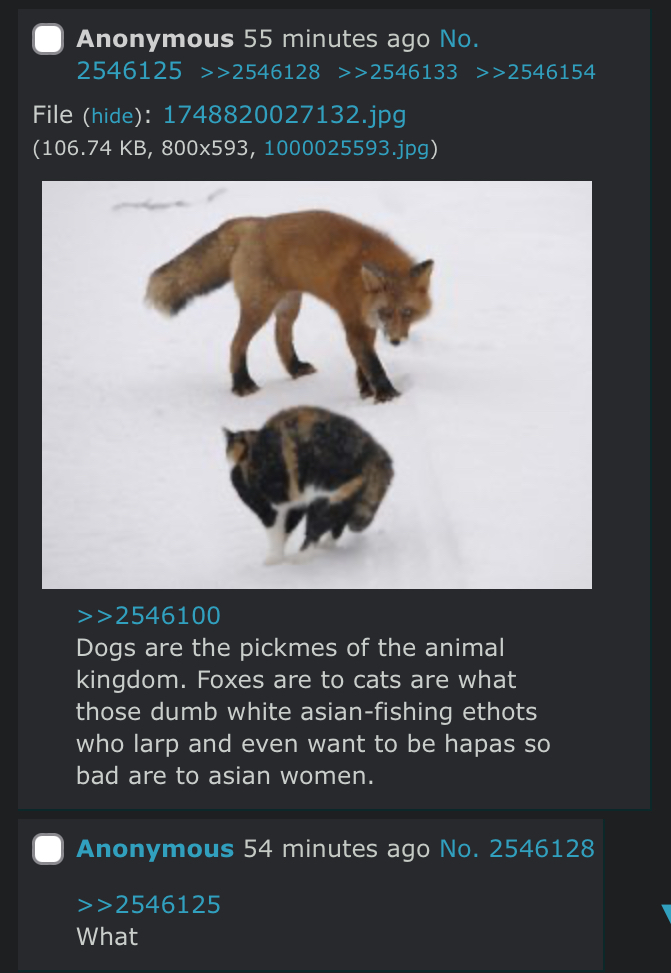The image size is (671, 973).
Task: Follow the >>2546100 quote link
Action: pos(148,616)
